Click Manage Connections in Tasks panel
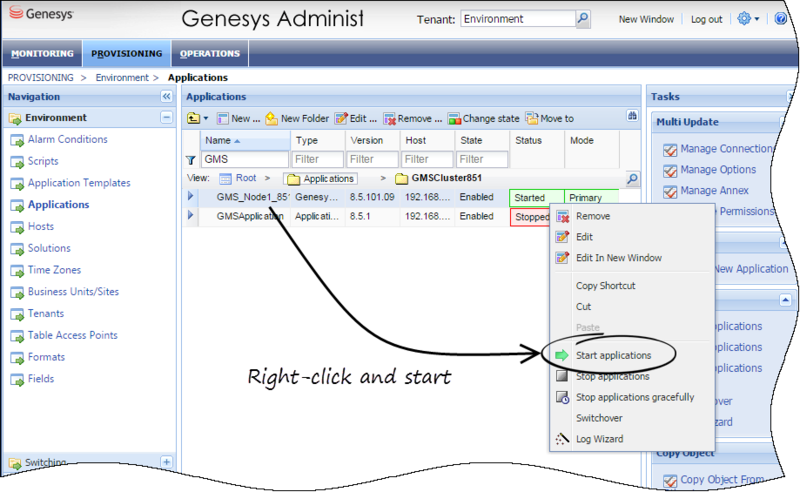Image resolution: width=800 pixels, height=492 pixels. [727, 149]
